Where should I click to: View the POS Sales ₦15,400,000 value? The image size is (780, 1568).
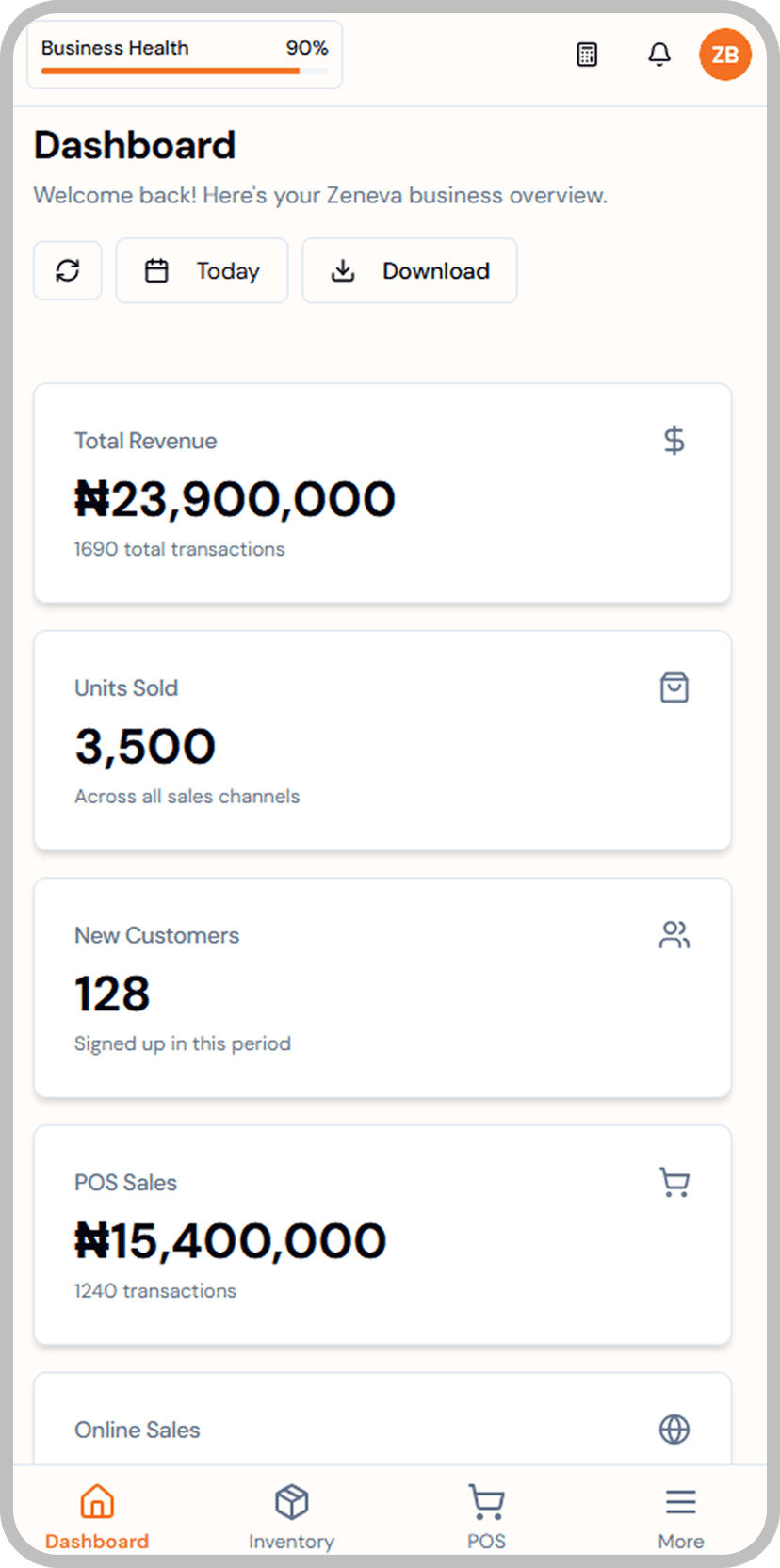[x=231, y=1241]
